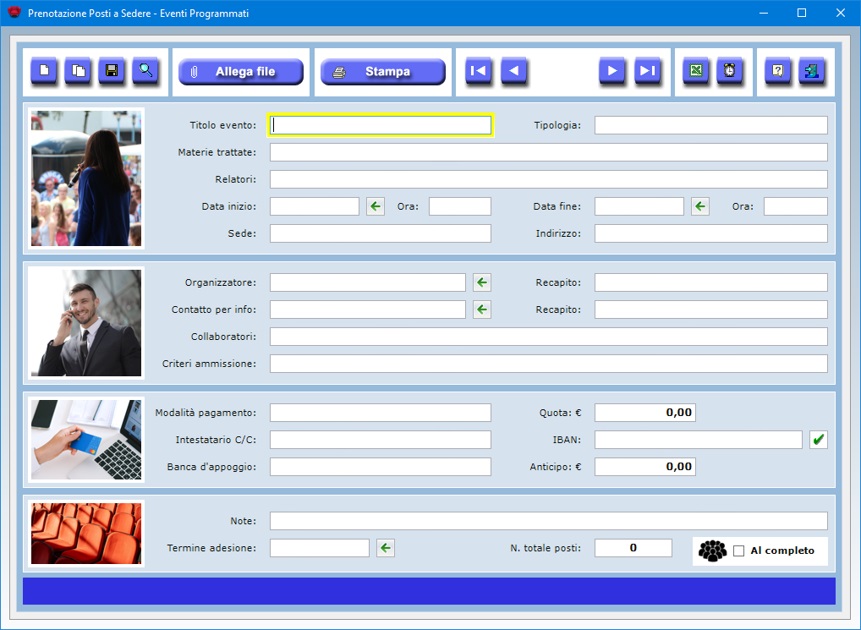Screen dimensions: 861x630
Task: Click the Criteri ammissione field
Action: click(549, 363)
